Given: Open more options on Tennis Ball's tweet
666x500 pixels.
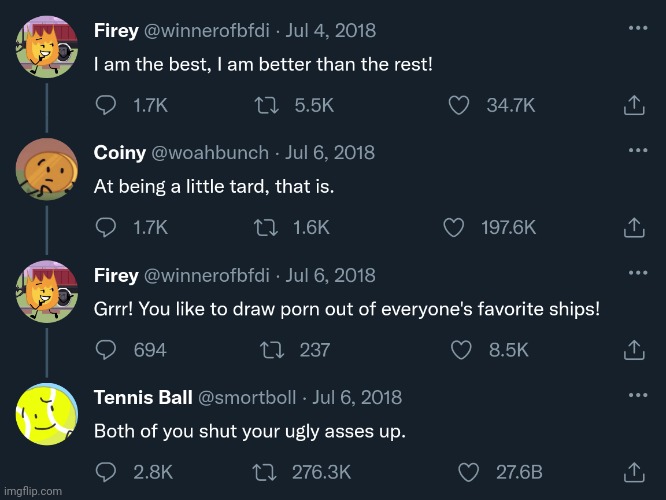Looking at the screenshot, I should click(637, 395).
